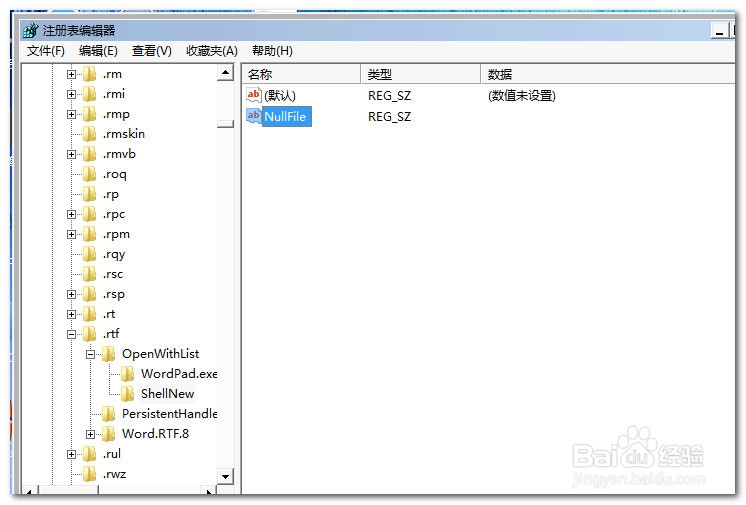
Task: Click the tree scrollbar up arrow
Action: click(x=225, y=73)
